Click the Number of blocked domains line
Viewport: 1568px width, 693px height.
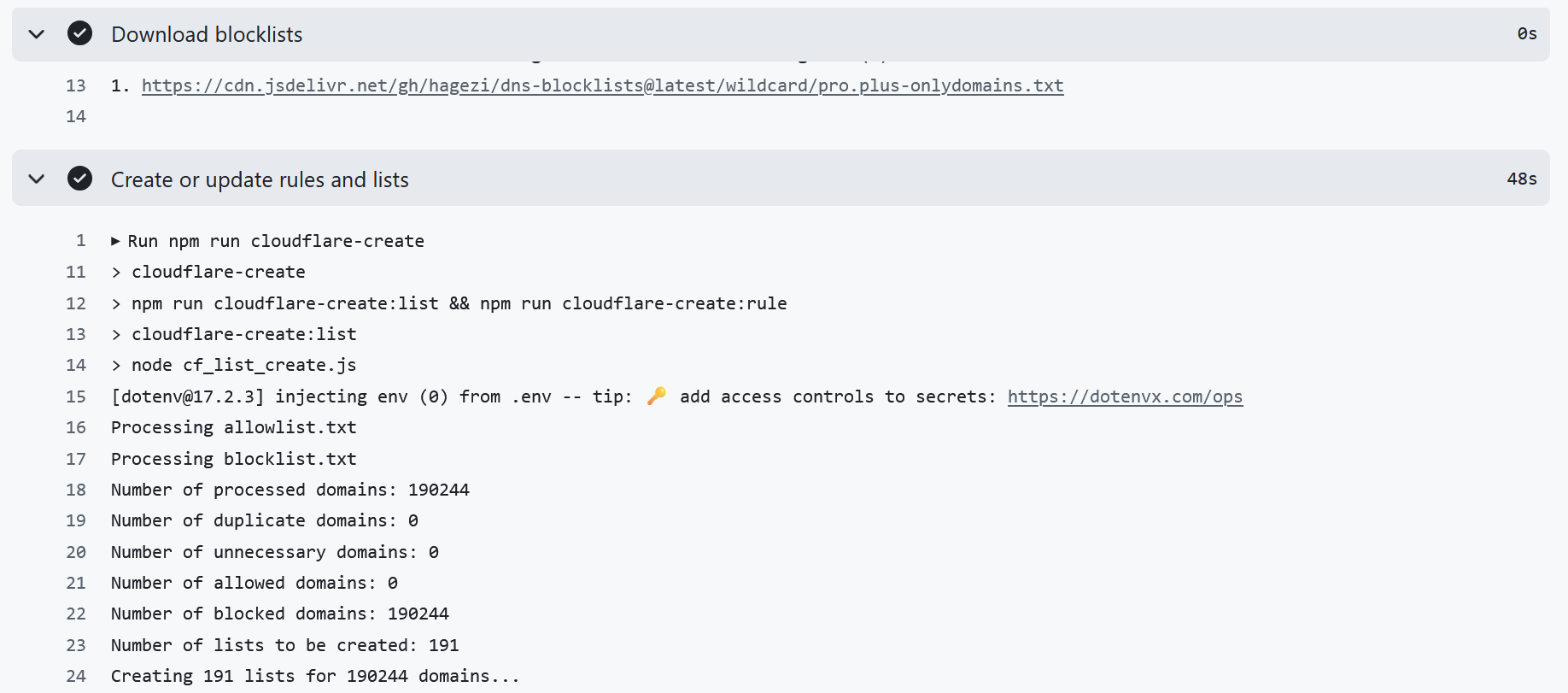point(280,614)
